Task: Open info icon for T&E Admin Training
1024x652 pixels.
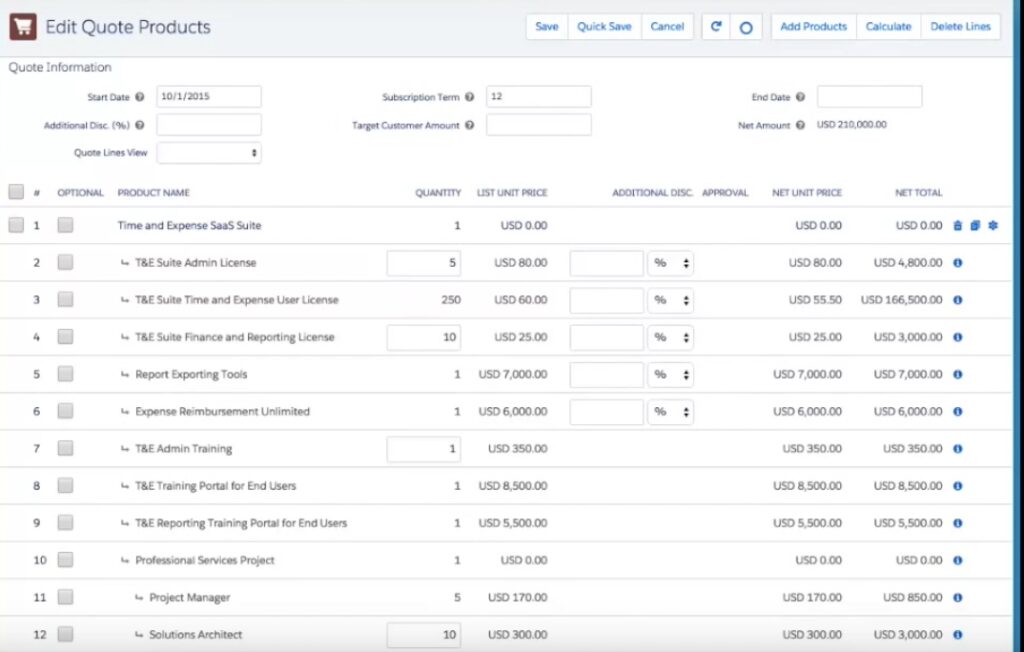Action: point(957,449)
